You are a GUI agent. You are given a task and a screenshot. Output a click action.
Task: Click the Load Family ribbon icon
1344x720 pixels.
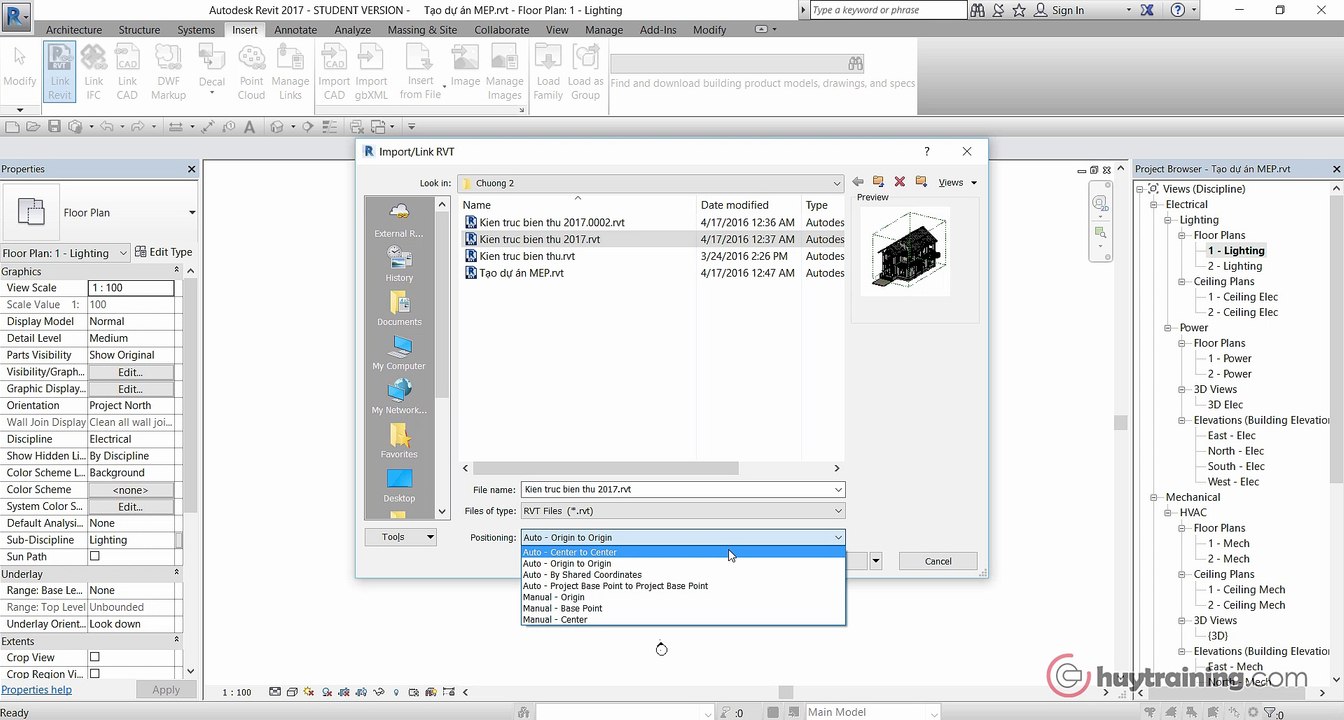(x=548, y=72)
